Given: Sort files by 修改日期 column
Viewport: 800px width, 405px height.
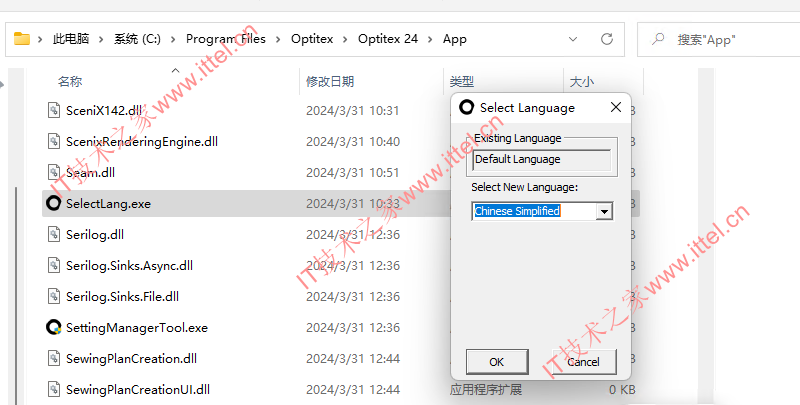Looking at the screenshot, I should click(x=330, y=82).
